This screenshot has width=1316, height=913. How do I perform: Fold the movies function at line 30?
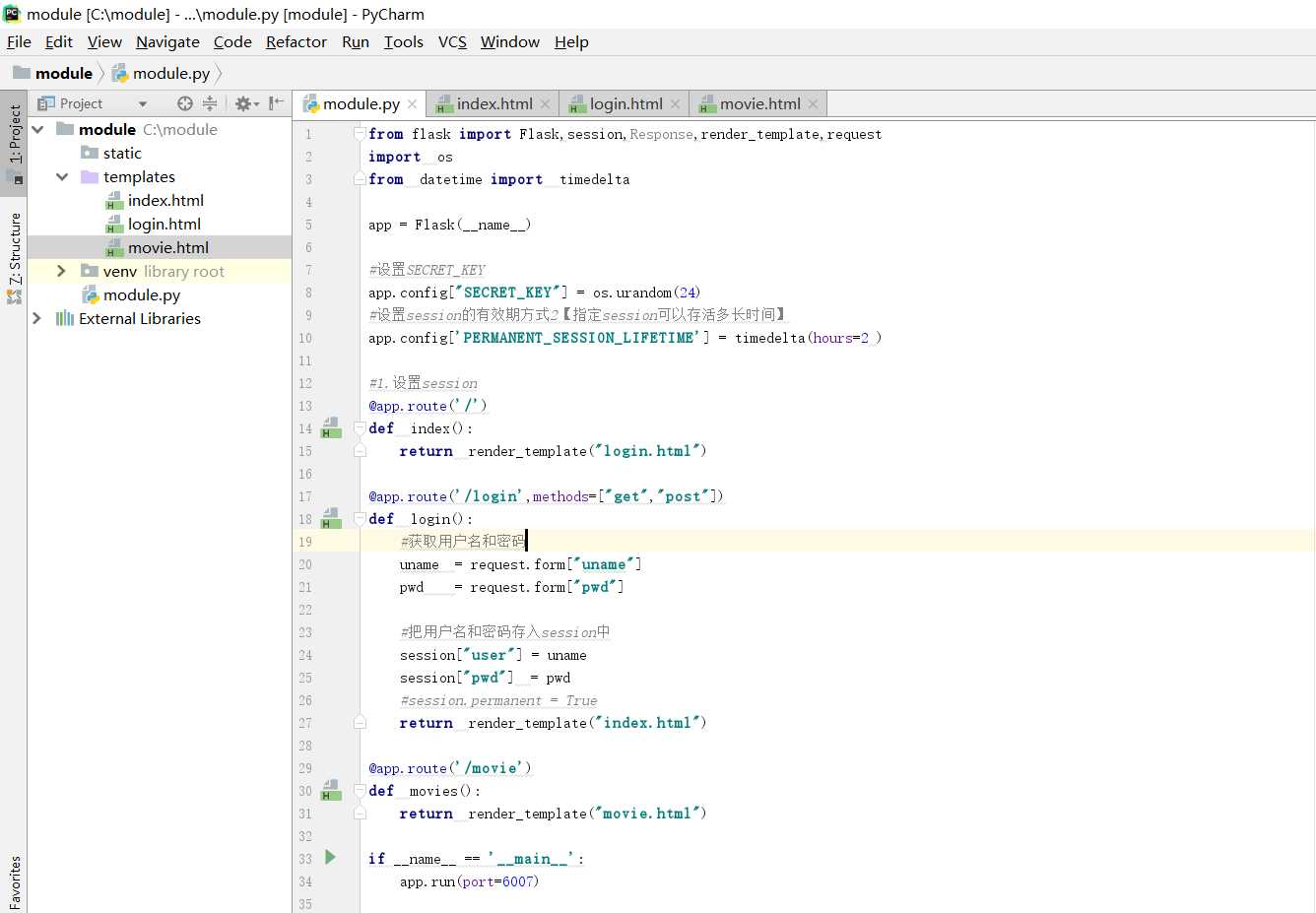click(x=360, y=791)
